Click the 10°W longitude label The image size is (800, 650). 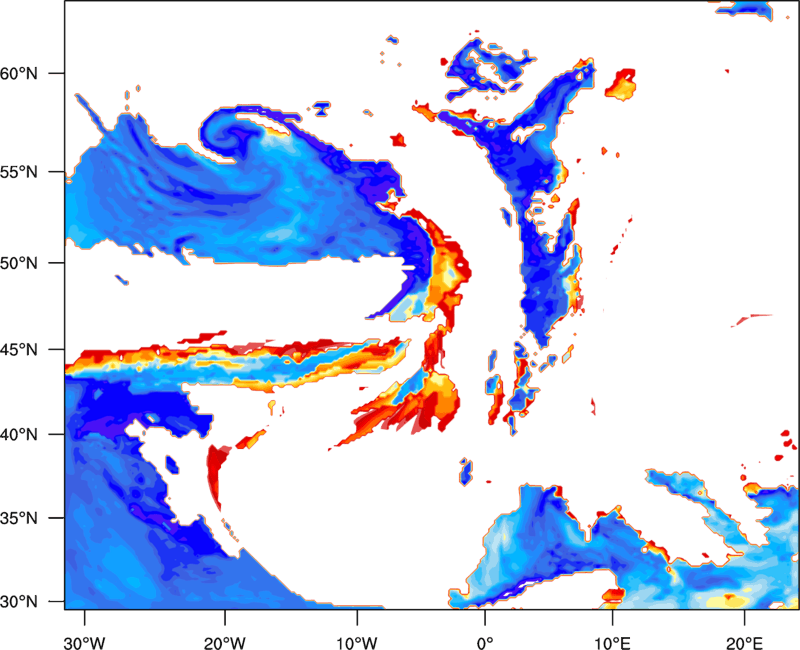357,643
